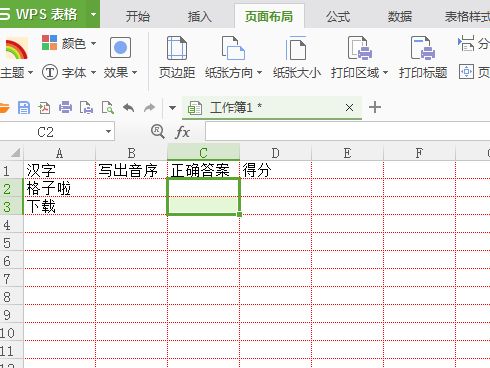Click the fx insert function icon
Image resolution: width=490 pixels, height=368 pixels.
pos(182,132)
